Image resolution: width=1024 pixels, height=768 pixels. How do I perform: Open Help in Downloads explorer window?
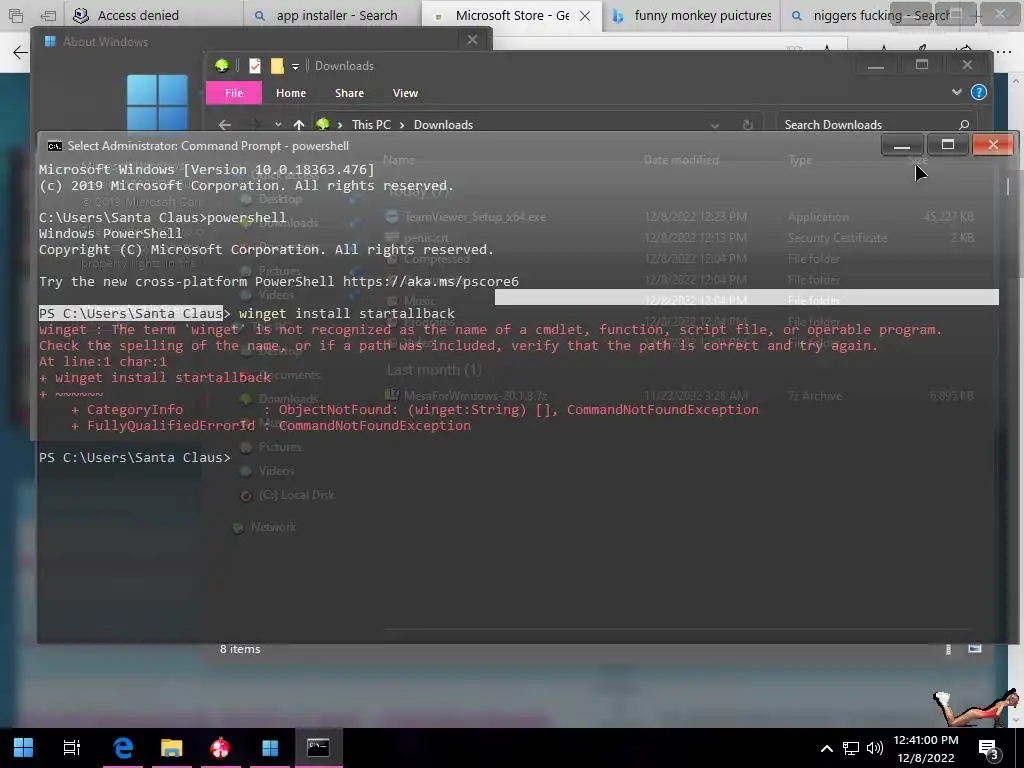(979, 92)
